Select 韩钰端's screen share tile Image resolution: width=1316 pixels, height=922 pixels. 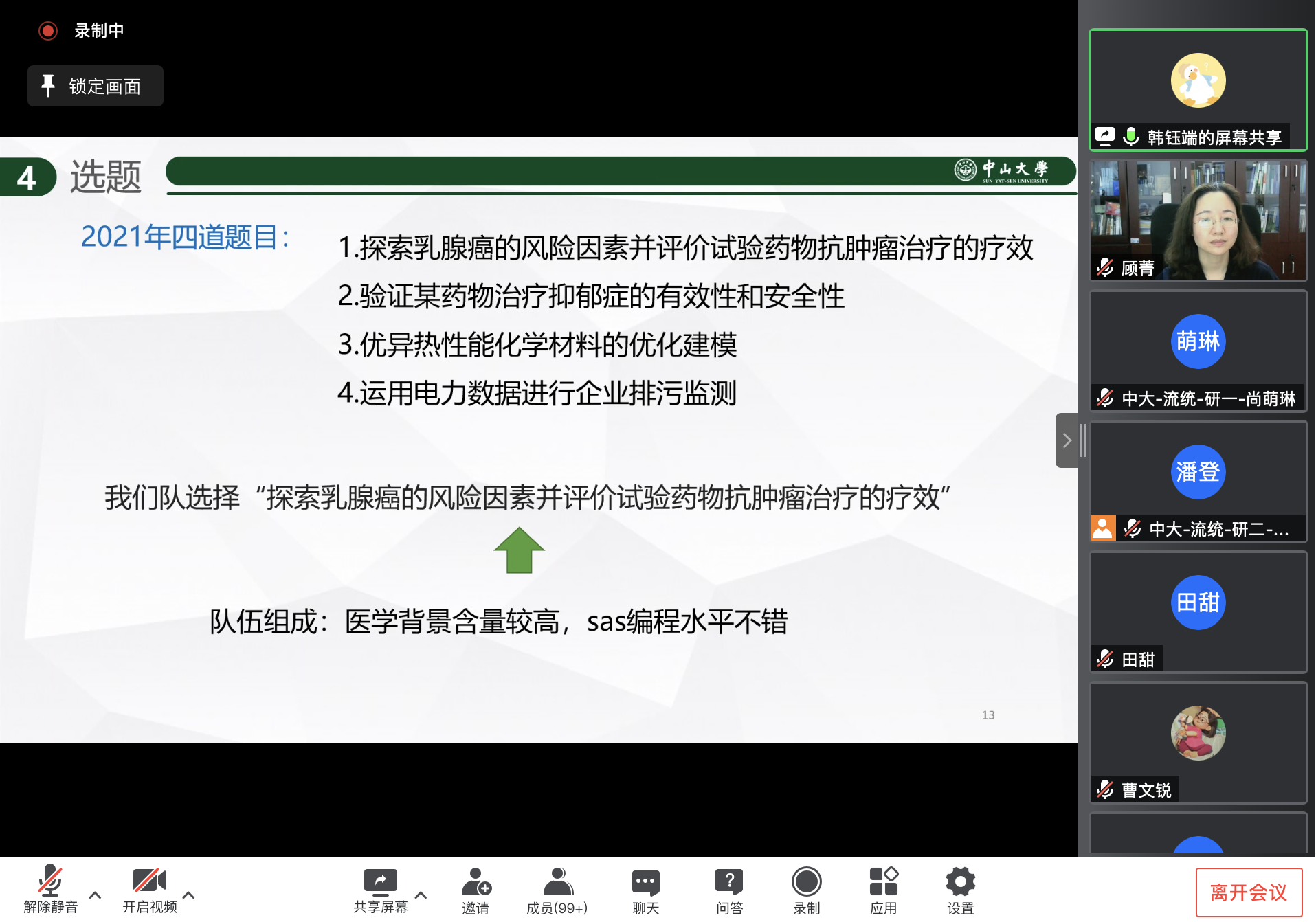point(1198,89)
